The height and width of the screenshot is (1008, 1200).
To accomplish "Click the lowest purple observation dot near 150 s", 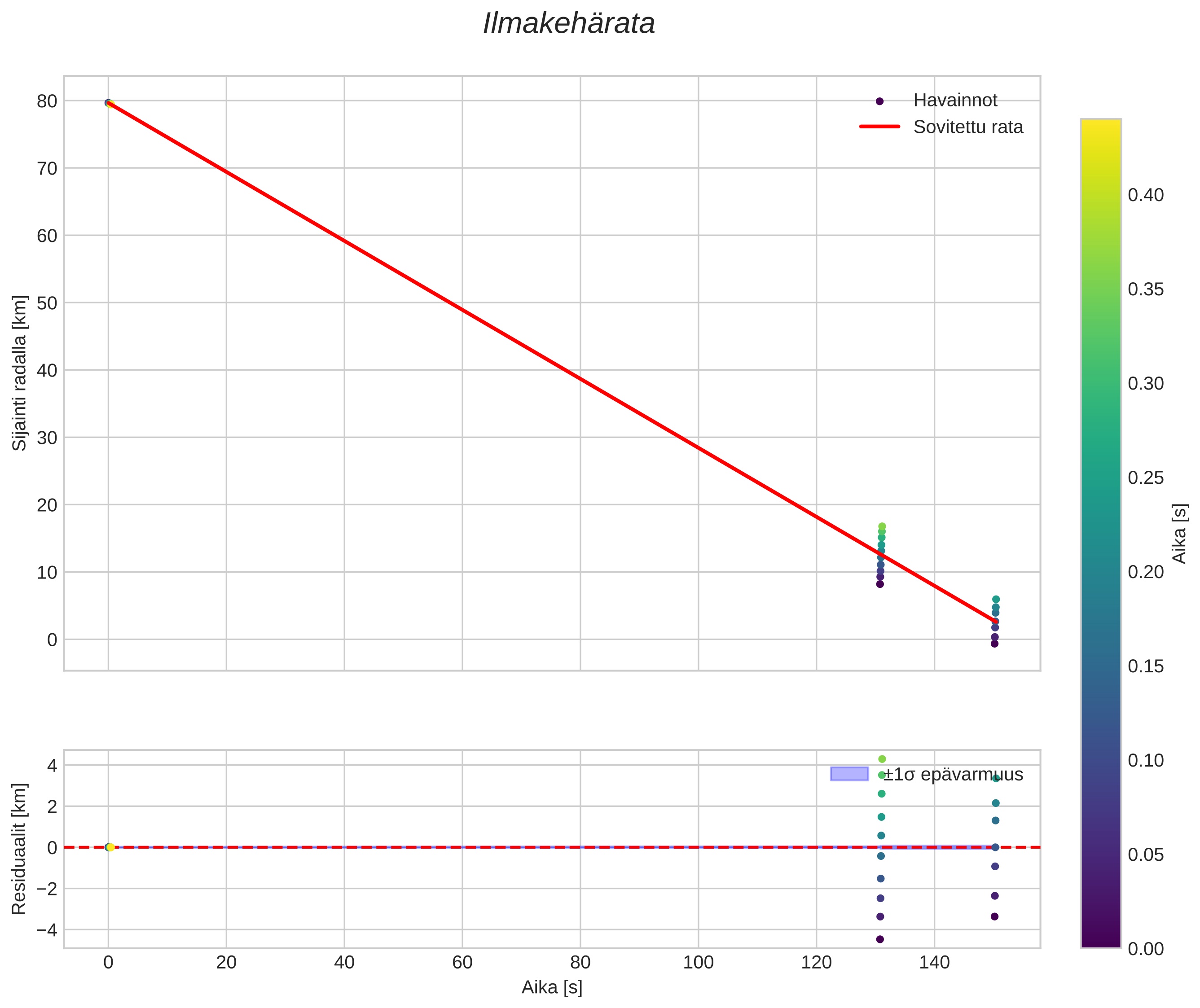I will click(x=994, y=644).
